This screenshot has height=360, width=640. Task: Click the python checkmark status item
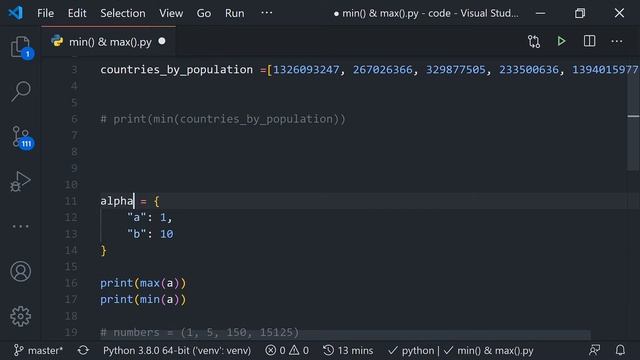click(411, 351)
